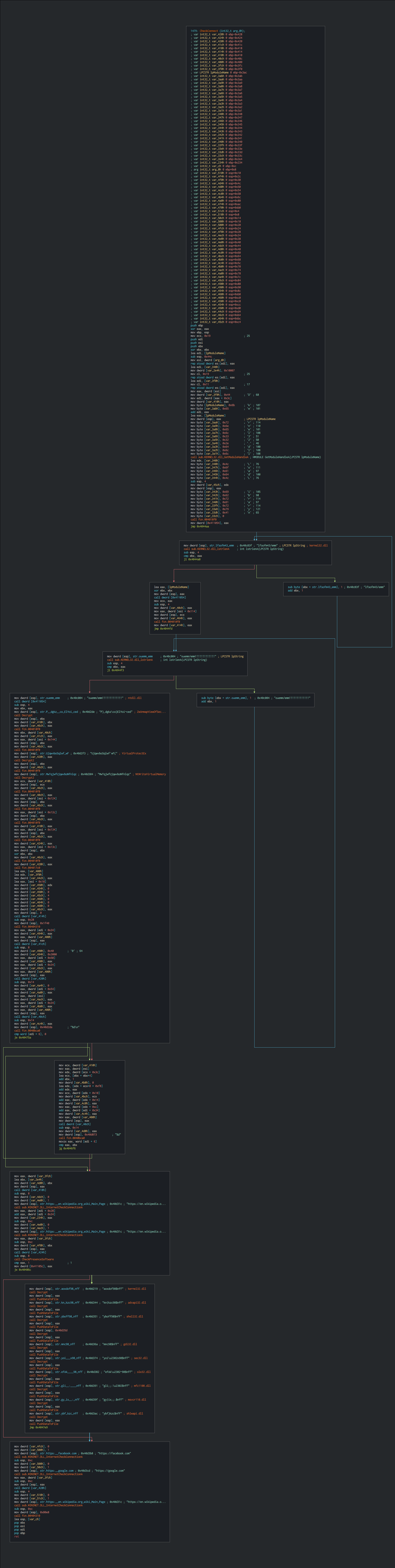
Task: Select the "https://google.com" string line
Action: [69, 1470]
